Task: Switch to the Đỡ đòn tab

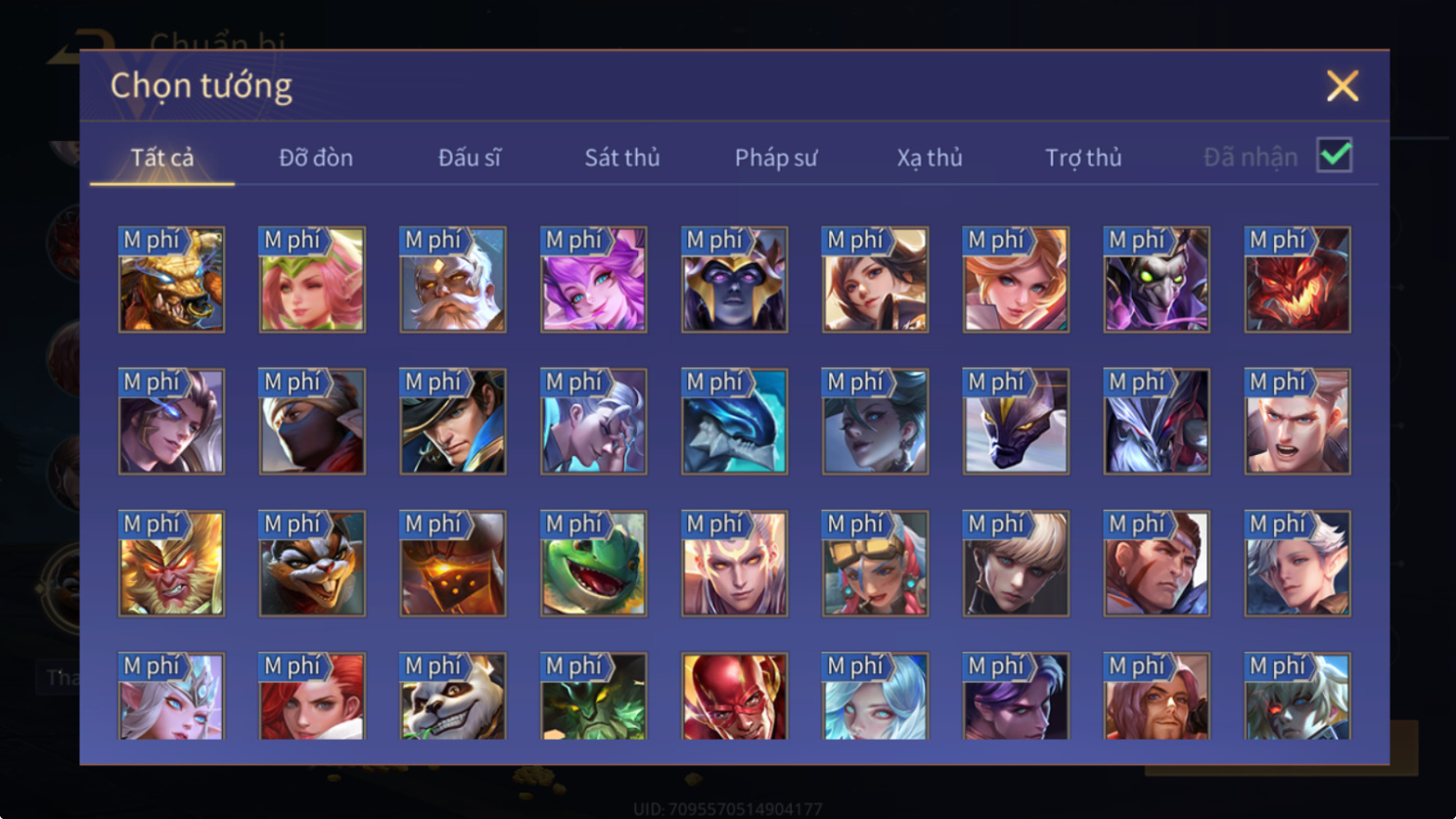Action: (x=316, y=158)
